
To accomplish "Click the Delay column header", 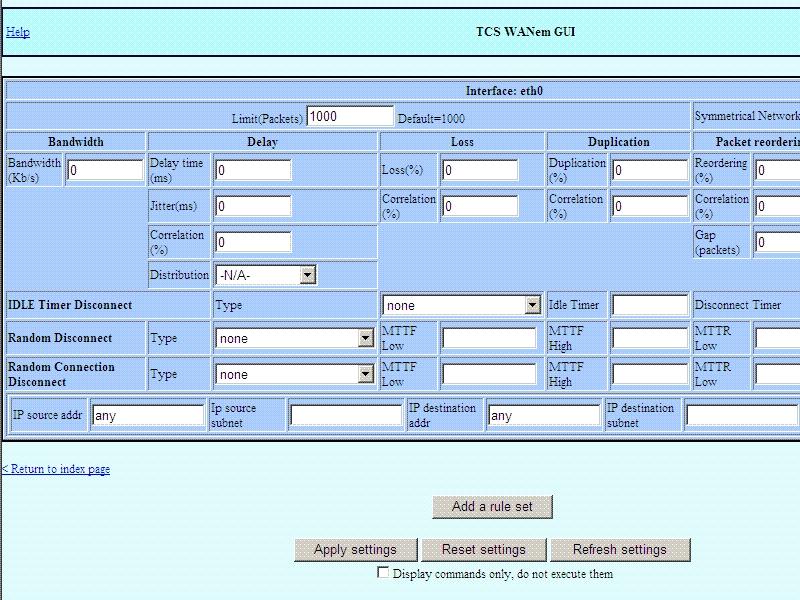I will point(262,142).
